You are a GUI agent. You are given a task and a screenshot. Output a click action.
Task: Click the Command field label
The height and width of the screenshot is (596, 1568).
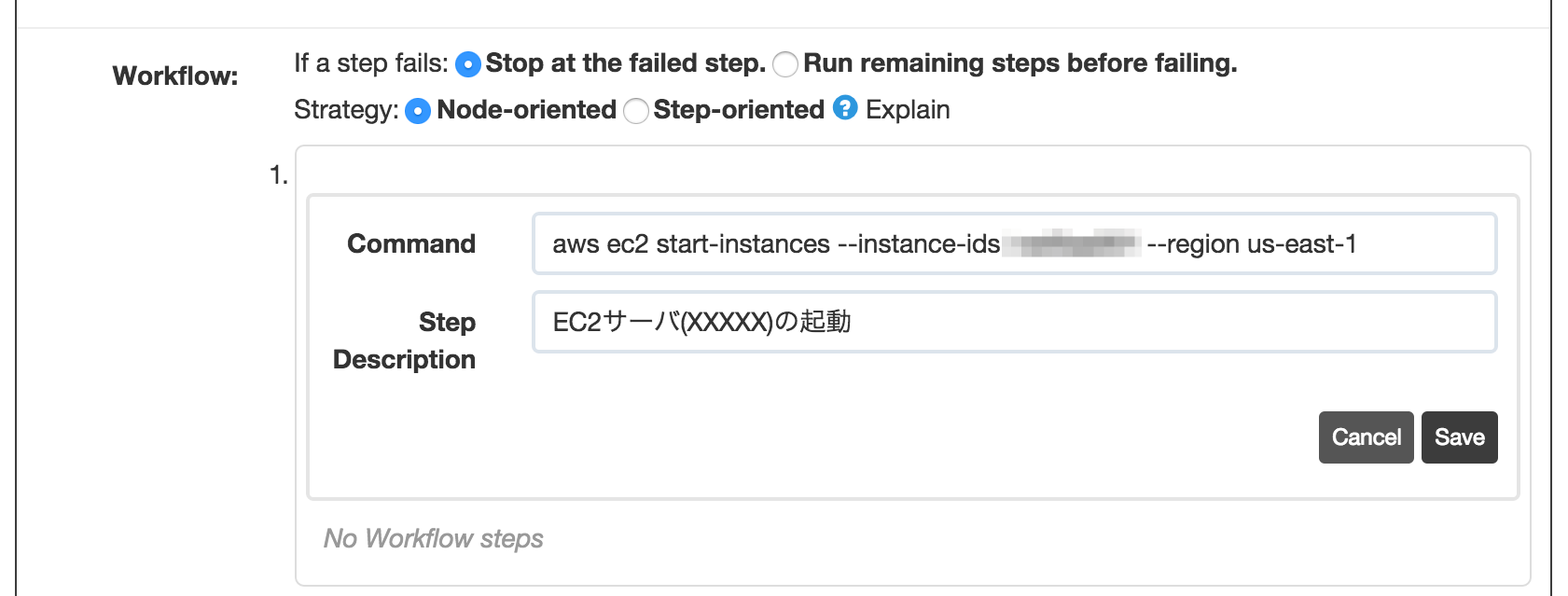coord(410,243)
